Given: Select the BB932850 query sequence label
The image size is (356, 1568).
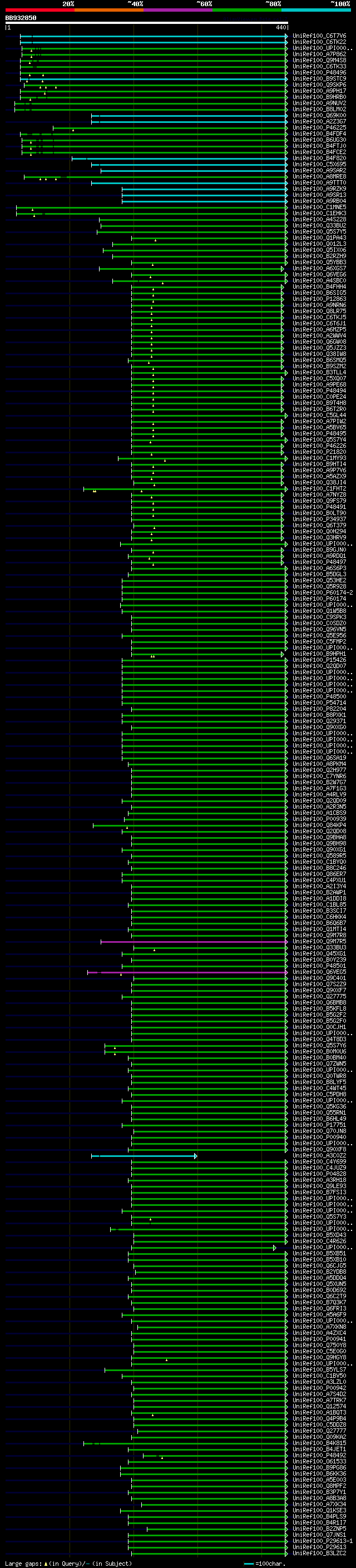Looking at the screenshot, I should [21, 18].
